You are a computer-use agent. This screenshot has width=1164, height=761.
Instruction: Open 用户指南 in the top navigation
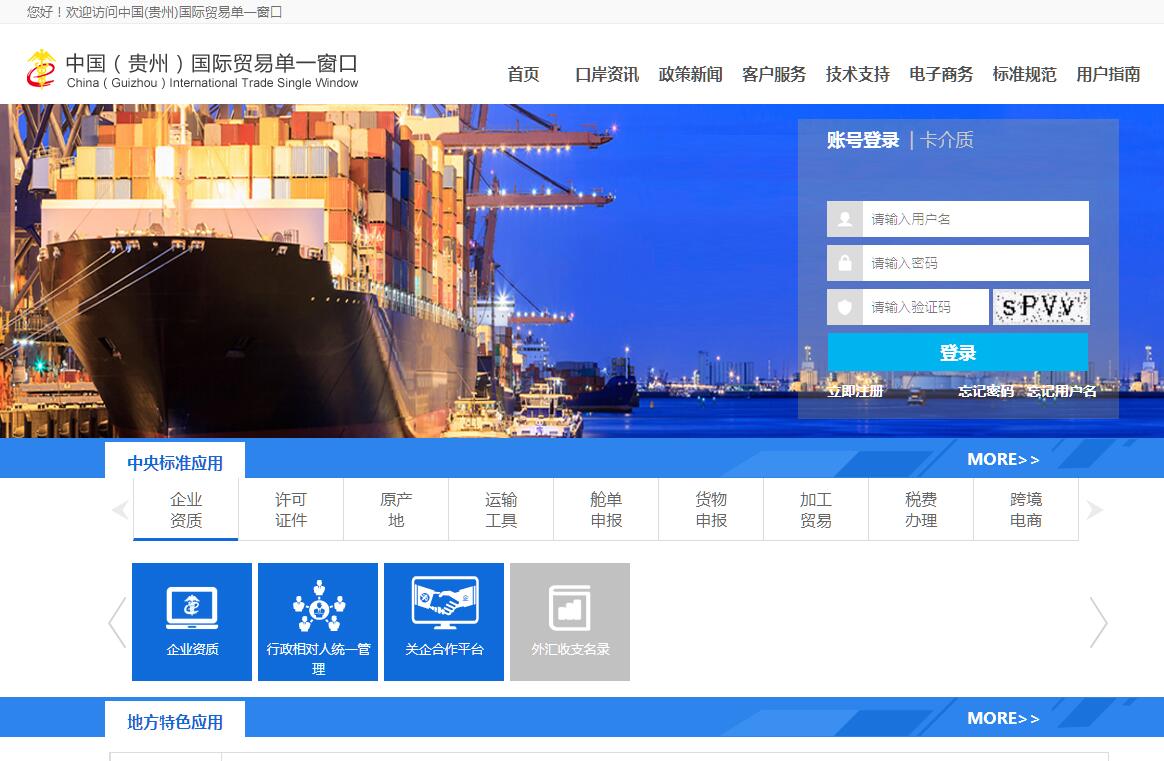tap(1108, 74)
